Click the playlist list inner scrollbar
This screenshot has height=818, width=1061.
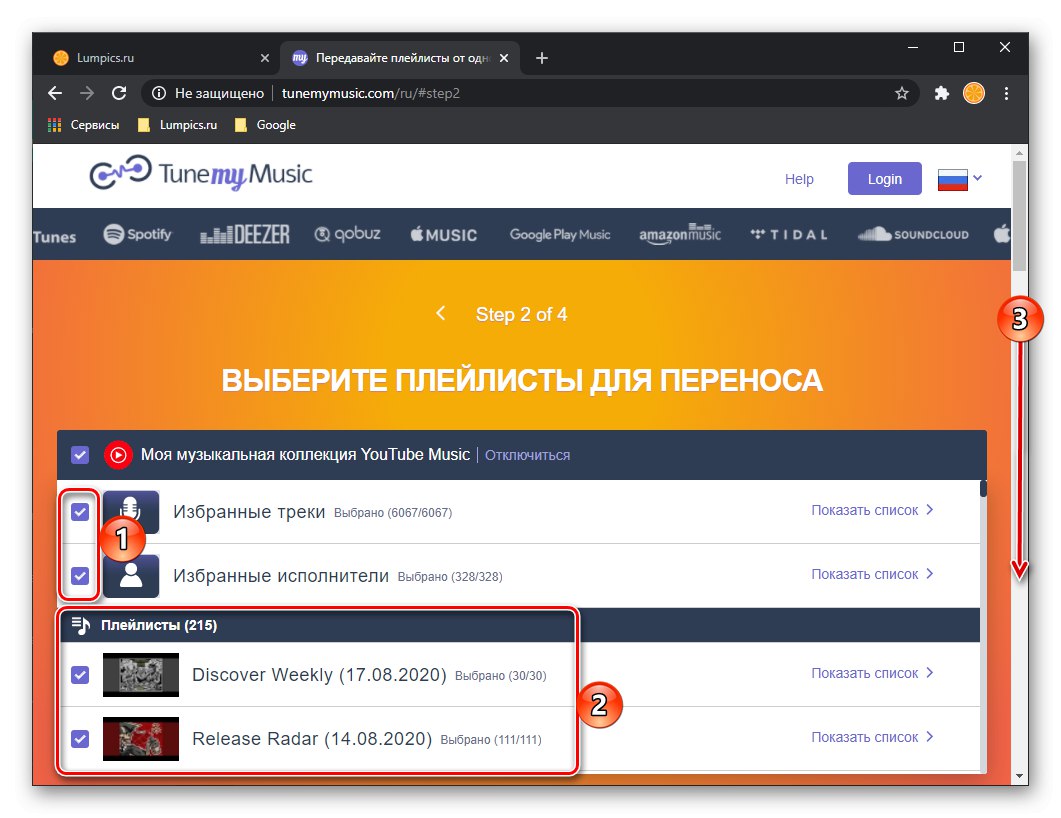tap(983, 488)
